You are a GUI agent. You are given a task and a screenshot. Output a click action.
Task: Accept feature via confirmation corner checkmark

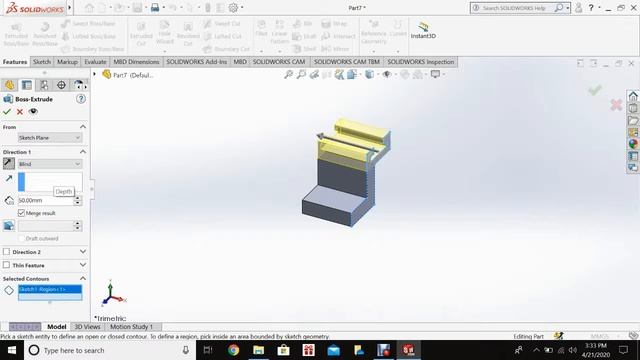pos(595,90)
